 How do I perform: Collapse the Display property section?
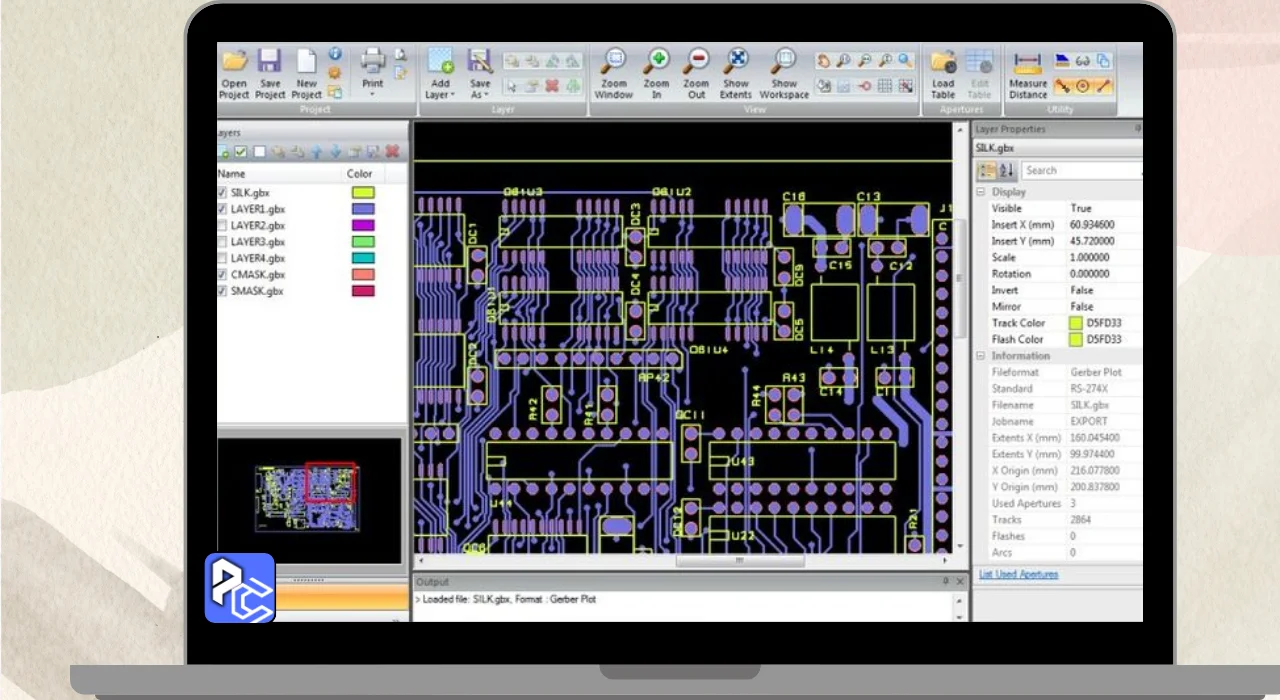(981, 192)
